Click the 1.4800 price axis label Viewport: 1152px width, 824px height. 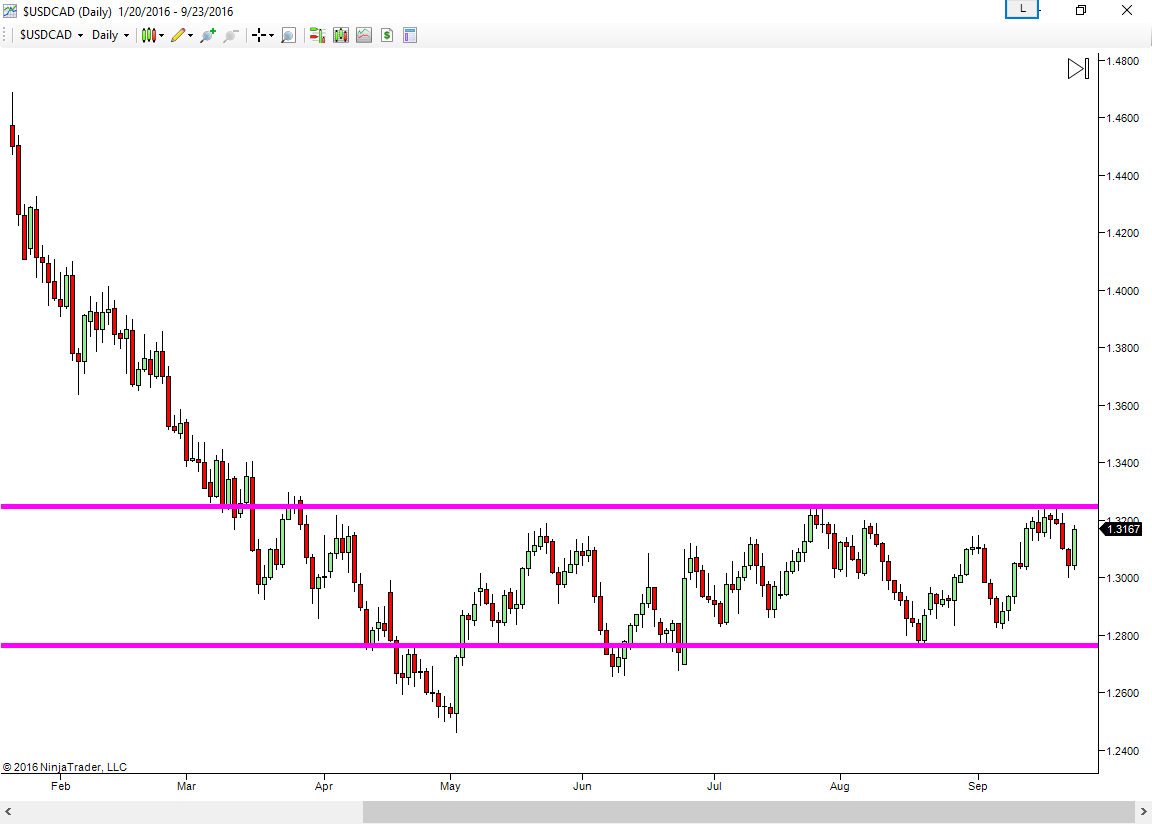1123,61
